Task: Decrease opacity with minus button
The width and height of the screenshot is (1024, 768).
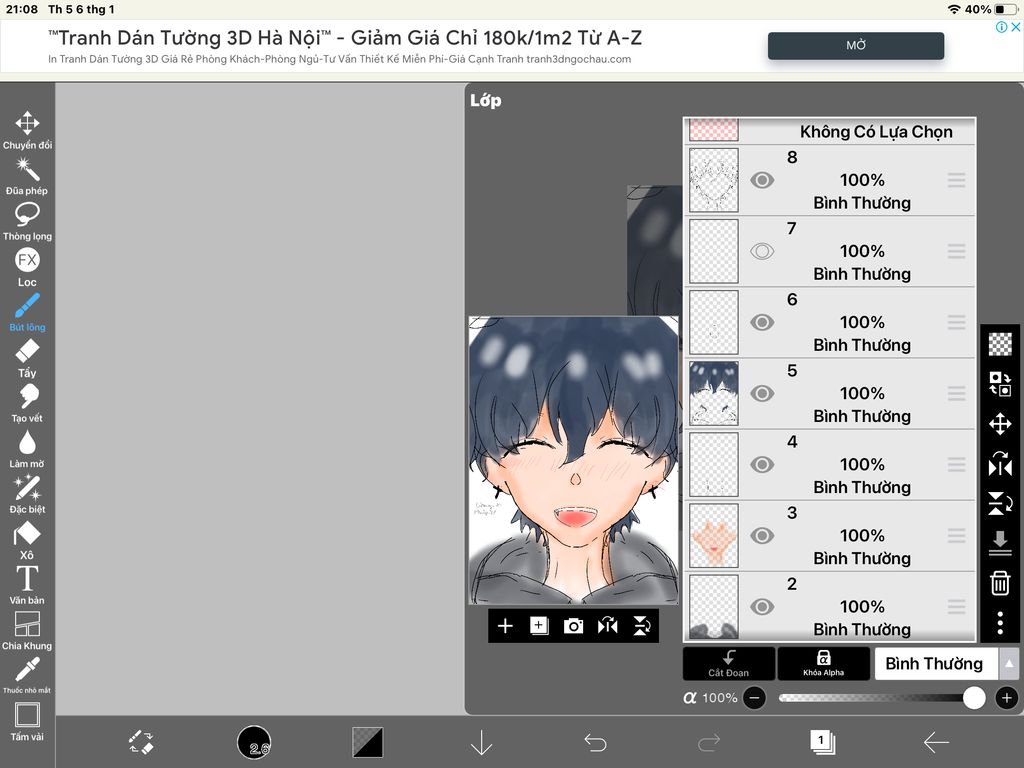Action: click(754, 698)
